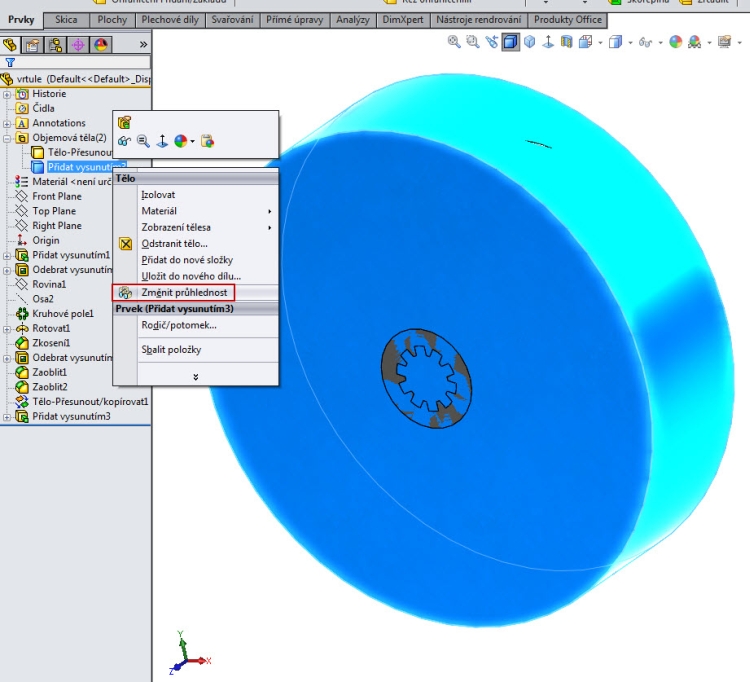The height and width of the screenshot is (682, 750).
Task: Open the ConfigurationManager tab icon
Action: coord(55,45)
